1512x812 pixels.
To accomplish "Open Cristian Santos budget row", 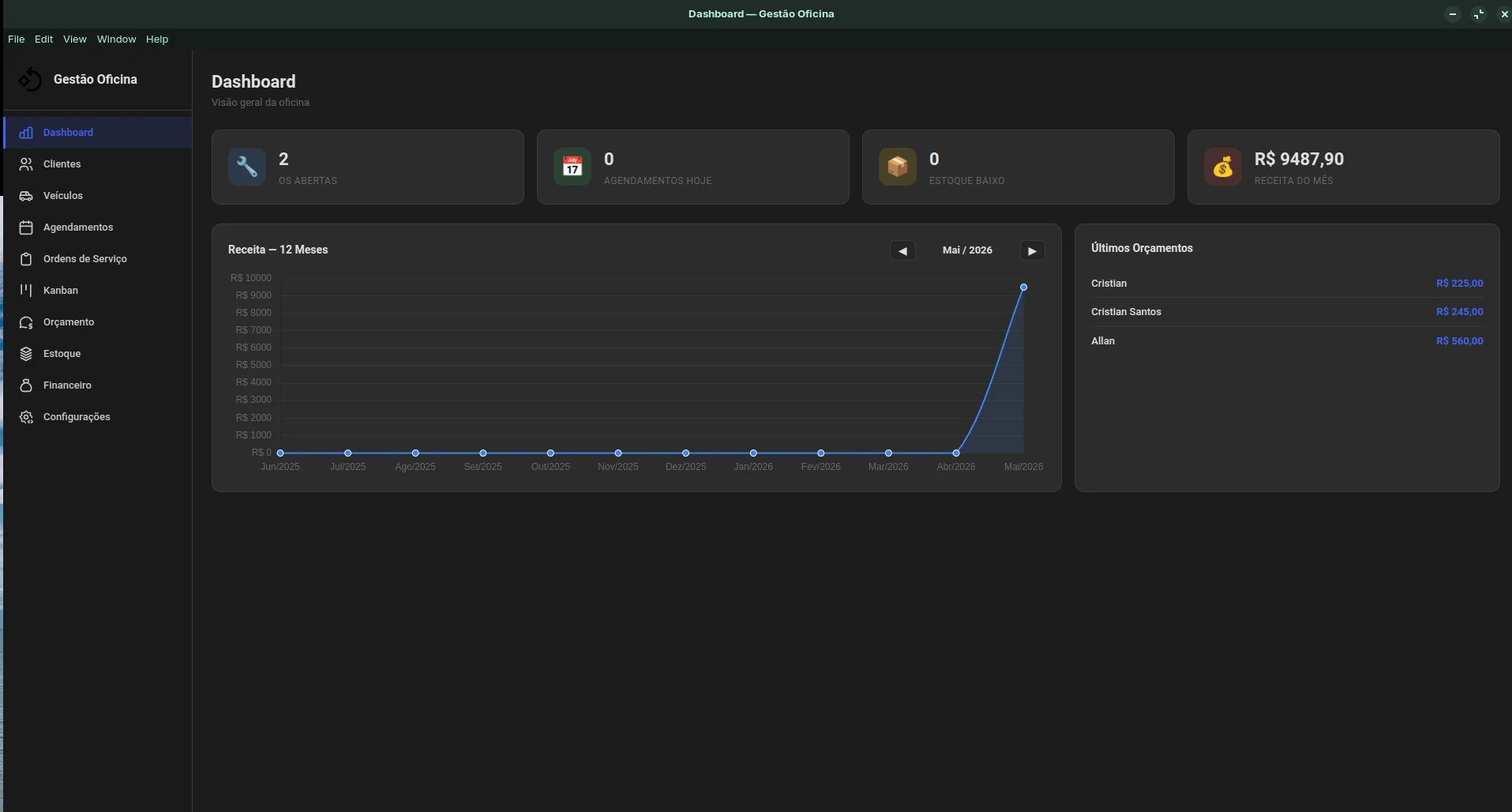I will click(x=1287, y=312).
